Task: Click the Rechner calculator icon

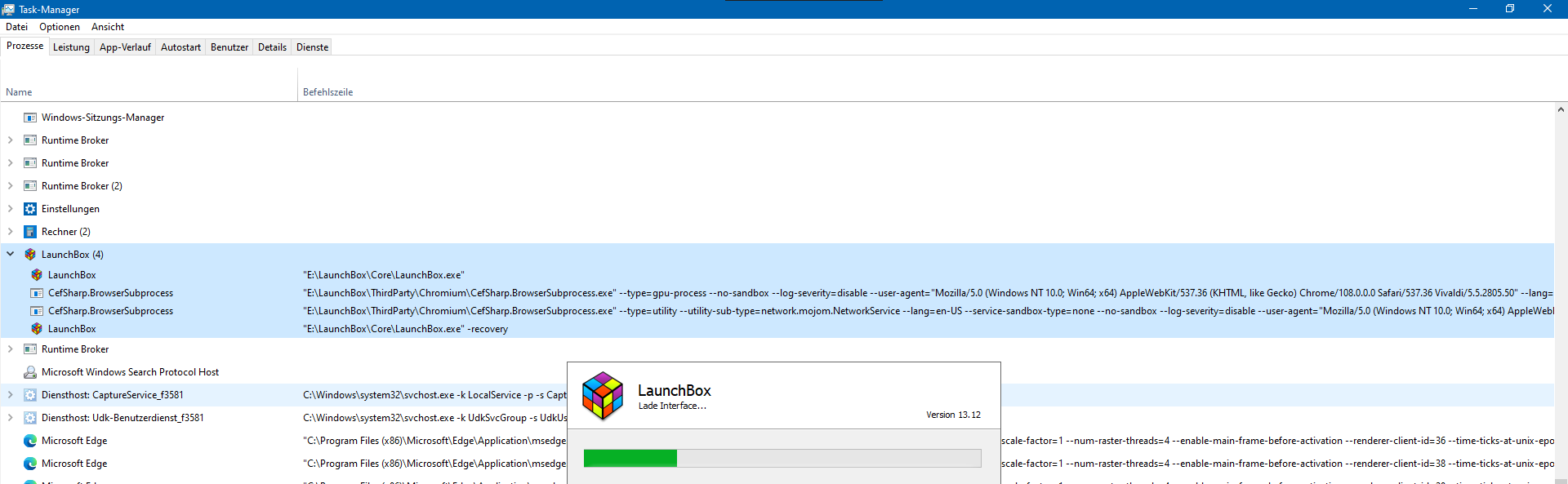Action: (30, 232)
